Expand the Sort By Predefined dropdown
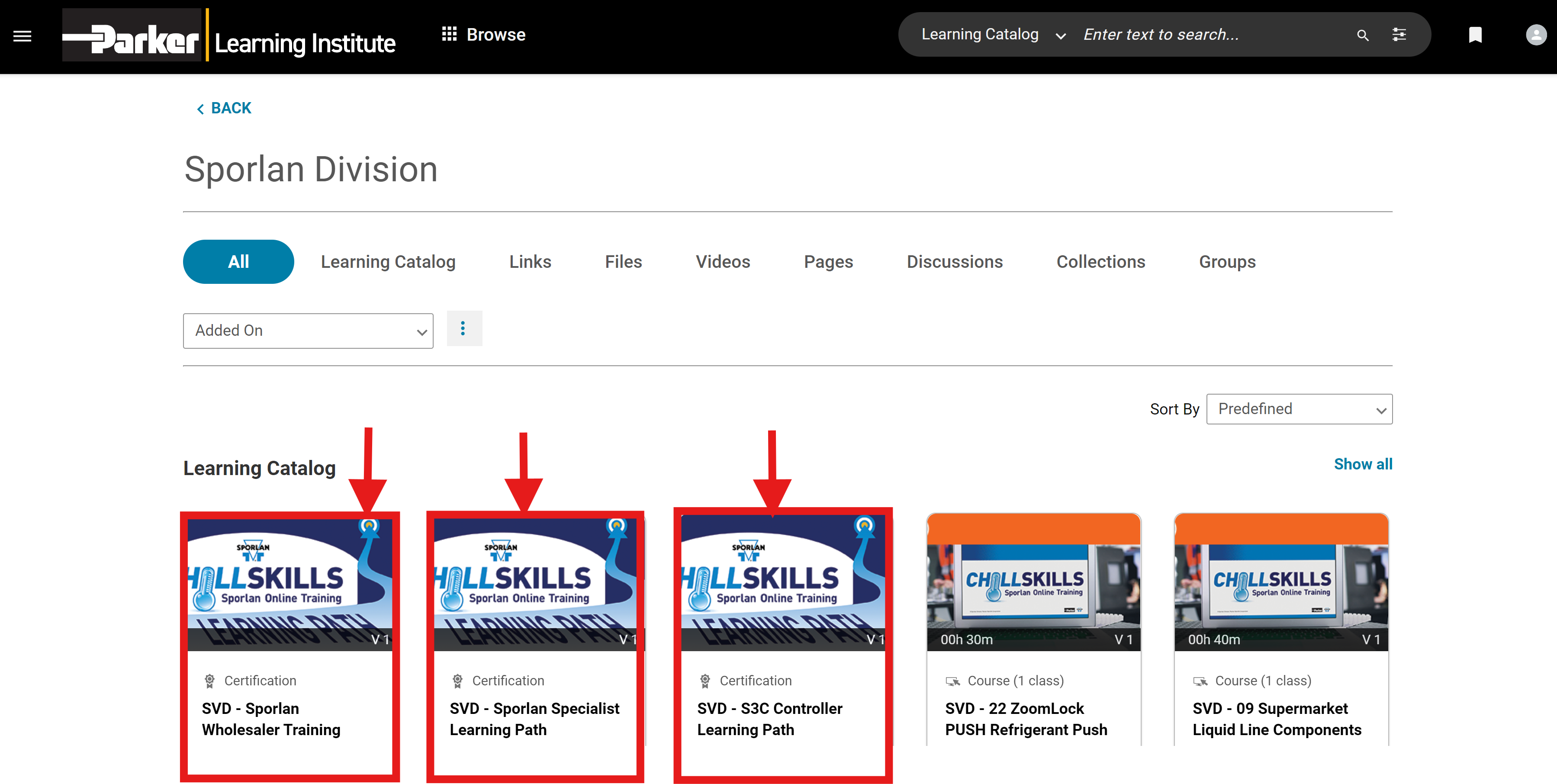The width and height of the screenshot is (1557, 784). click(x=1299, y=409)
